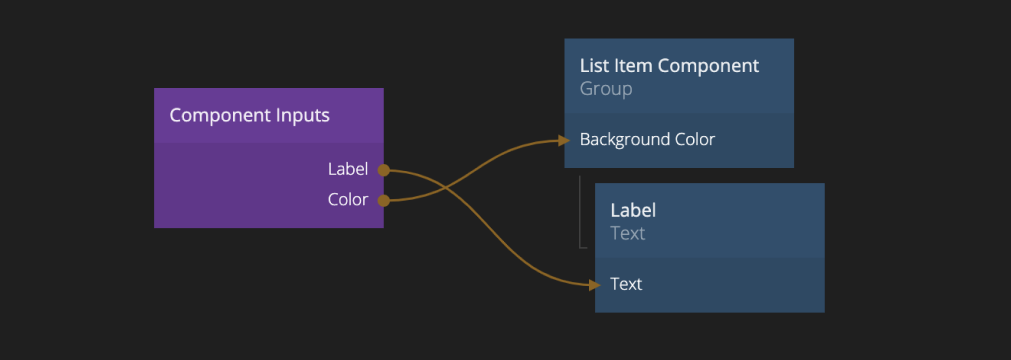The width and height of the screenshot is (1011, 360).
Task: Click the Text input arrowhead on Label node
Action: 594,285
